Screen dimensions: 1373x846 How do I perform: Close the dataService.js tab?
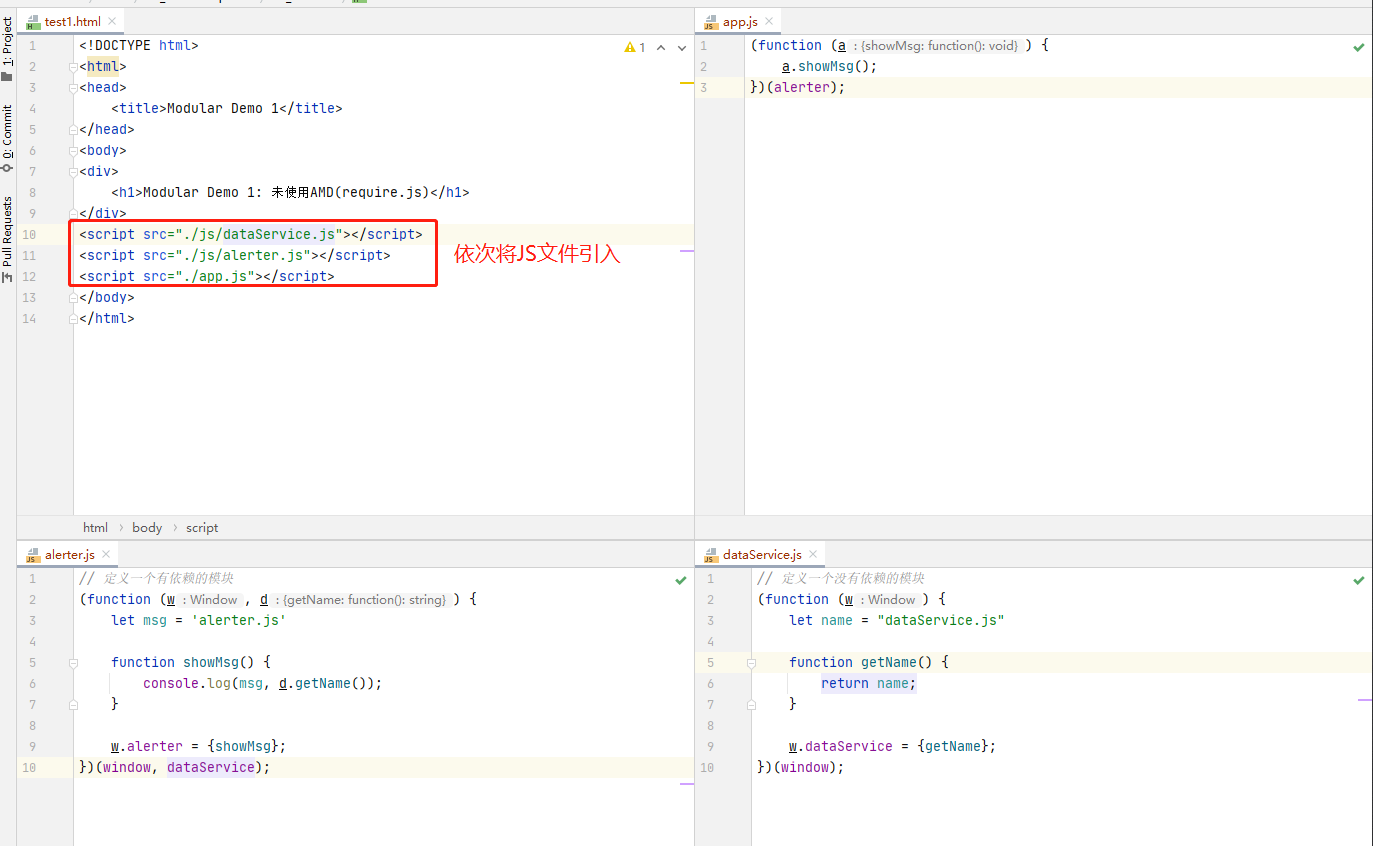point(812,554)
